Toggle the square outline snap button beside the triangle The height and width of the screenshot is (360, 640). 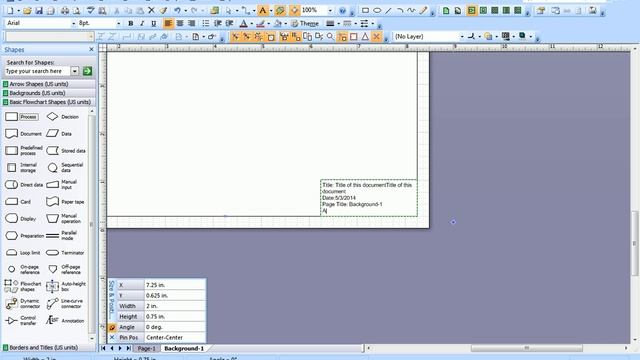point(354,37)
